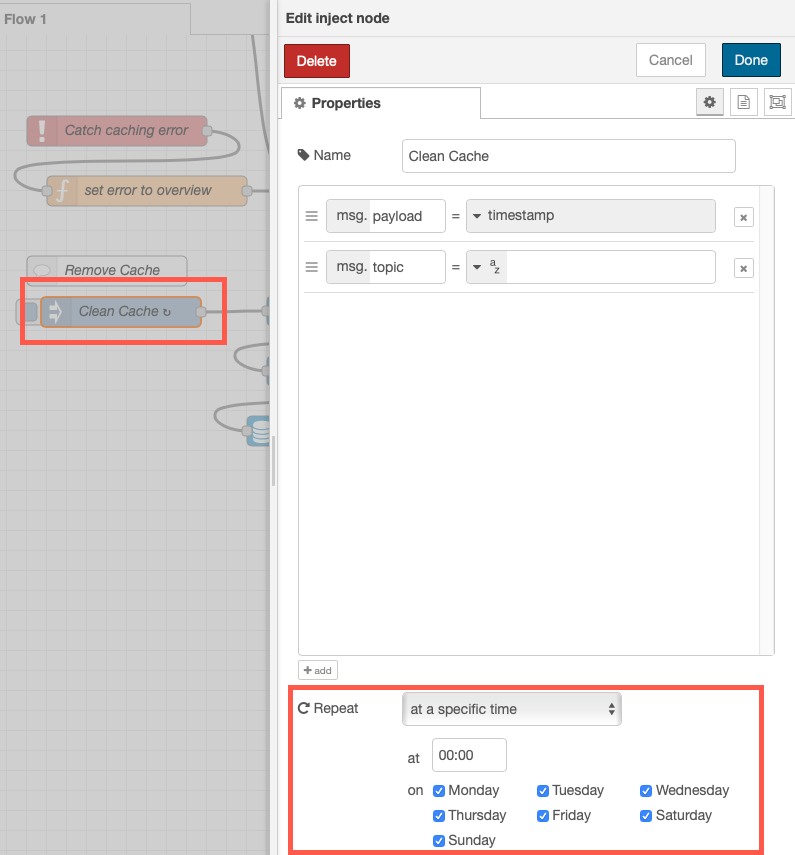Viewport: 795px width, 855px height.
Task: Toggle the Sunday checkbox
Action: [x=439, y=841]
